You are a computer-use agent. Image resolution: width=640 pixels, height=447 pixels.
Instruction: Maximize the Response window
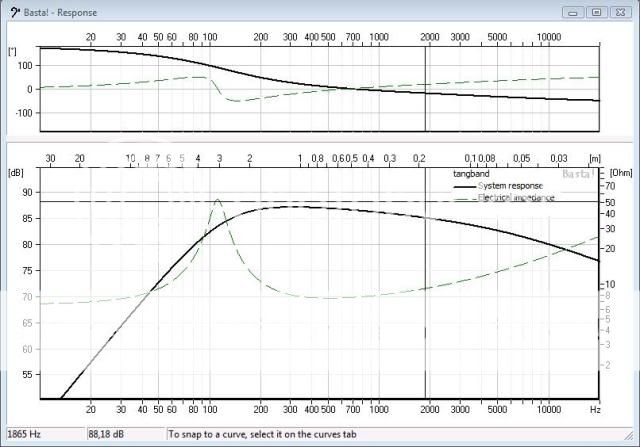[x=596, y=12]
